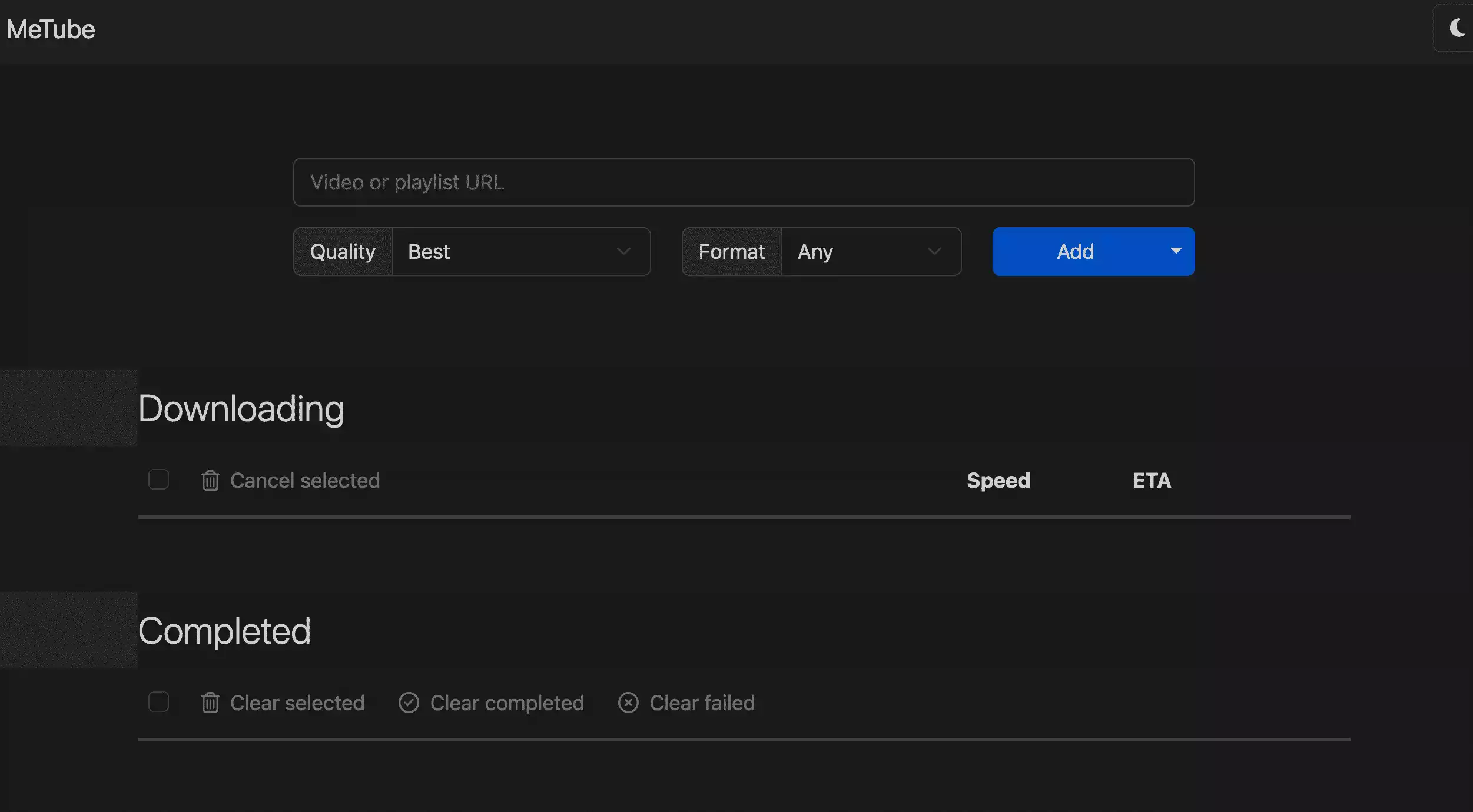Click trash icon beside Clear selected
The width and height of the screenshot is (1473, 812).
click(210, 703)
